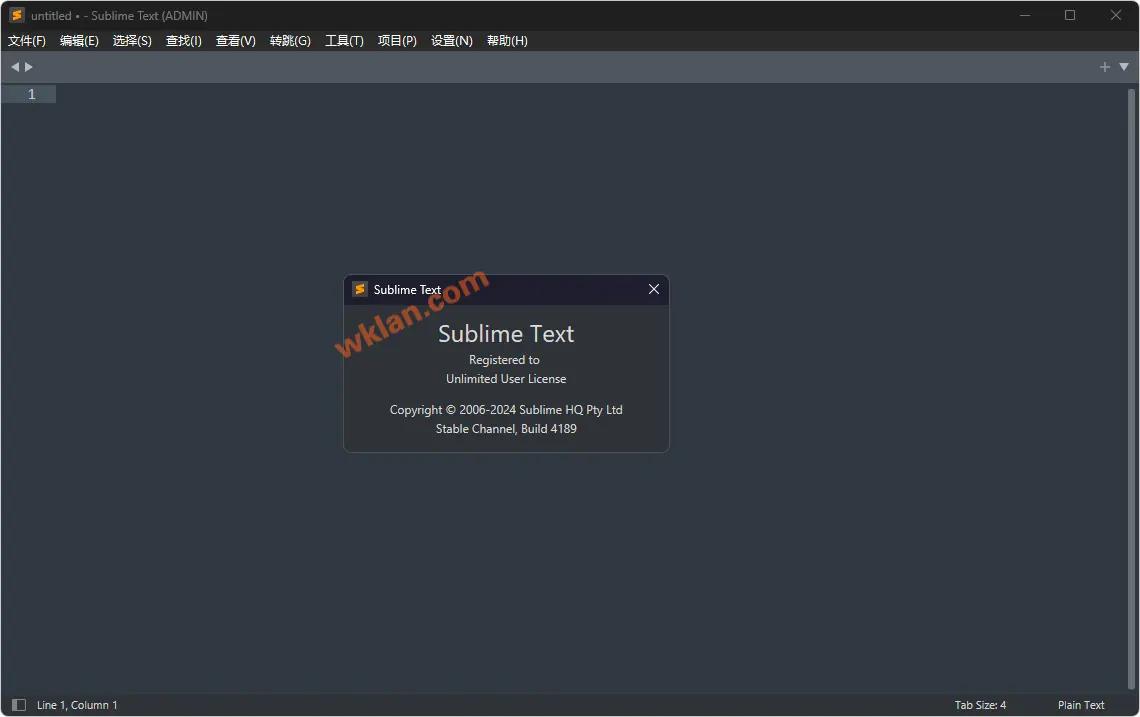The width and height of the screenshot is (1140, 717).
Task: Click line number 1 in the gutter
Action: point(31,94)
